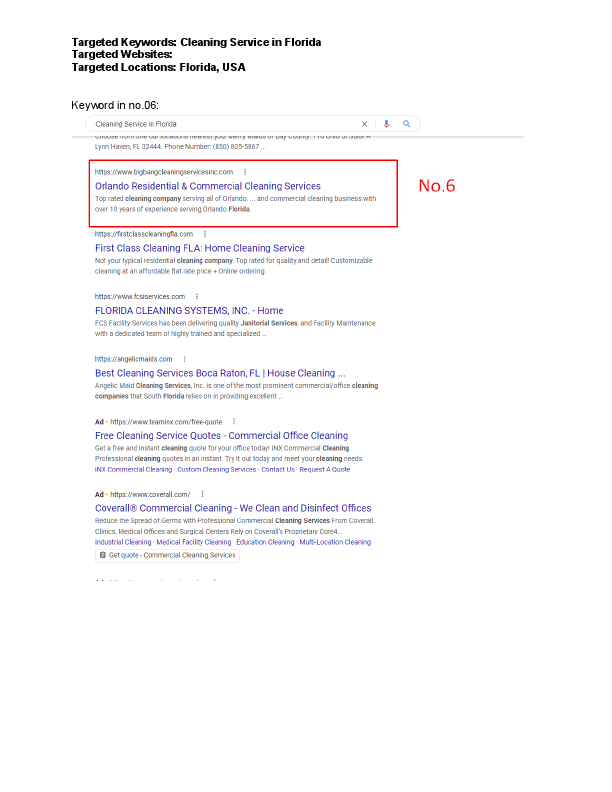
Task: Click the https://angelicmaids.com URL text
Action: [134, 359]
